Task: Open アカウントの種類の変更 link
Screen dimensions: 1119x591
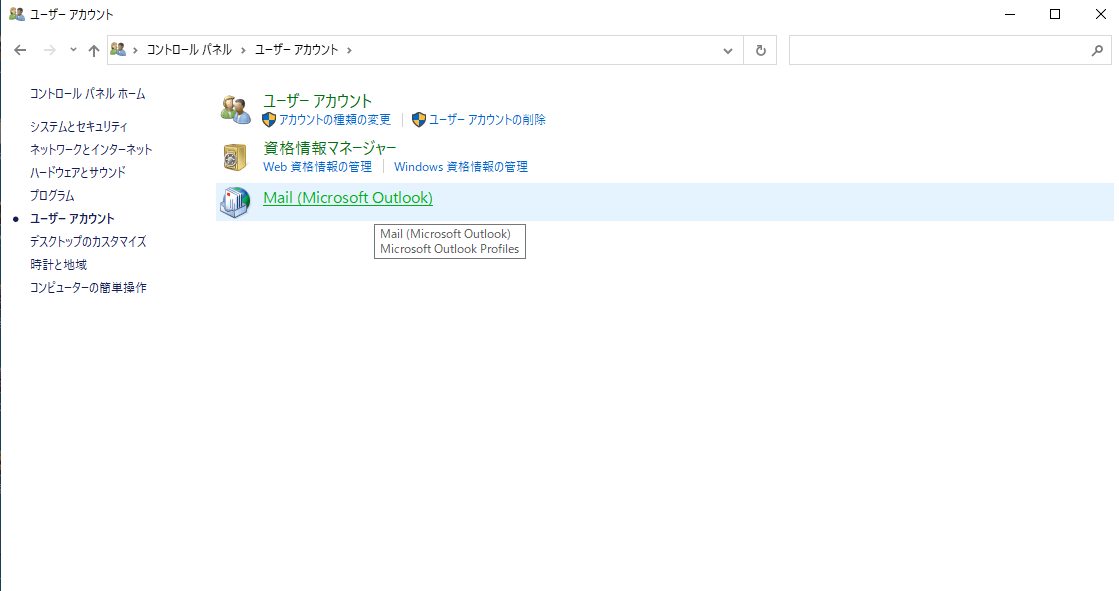Action: point(334,120)
